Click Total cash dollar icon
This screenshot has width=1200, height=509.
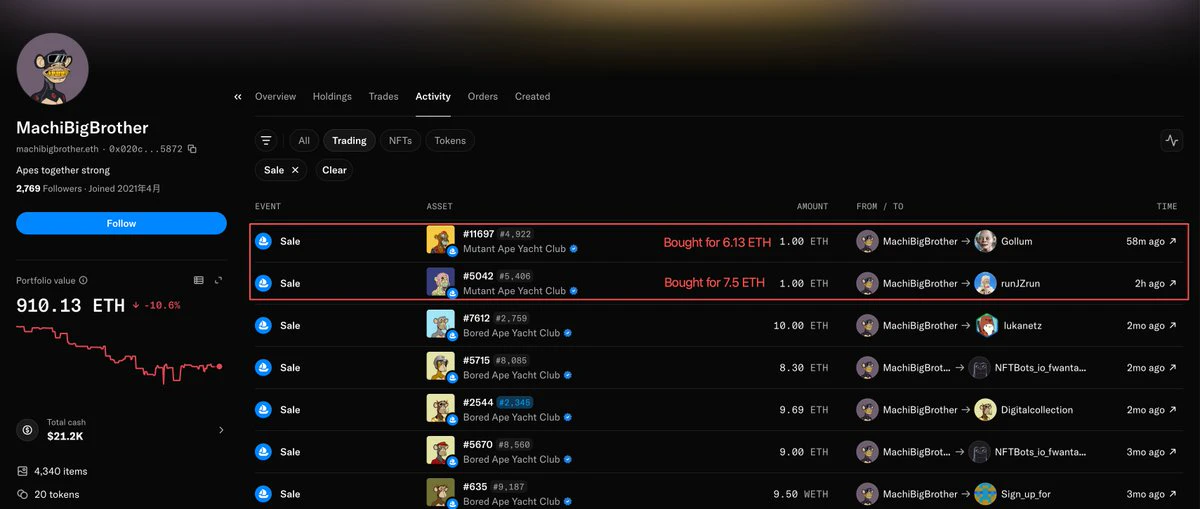(28, 430)
